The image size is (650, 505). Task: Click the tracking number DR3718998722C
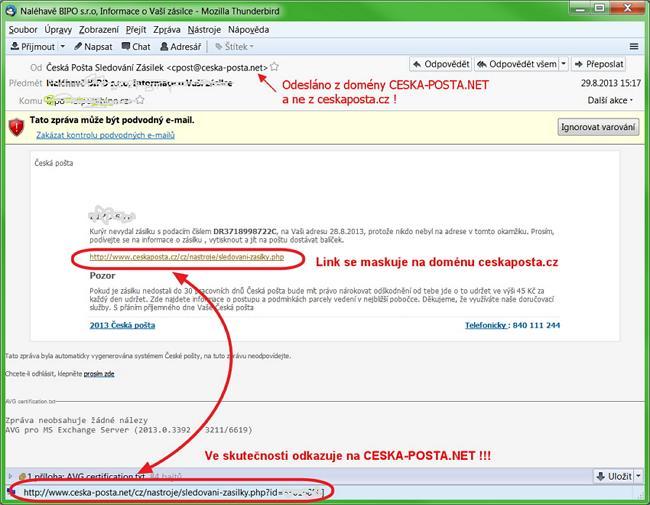point(245,231)
